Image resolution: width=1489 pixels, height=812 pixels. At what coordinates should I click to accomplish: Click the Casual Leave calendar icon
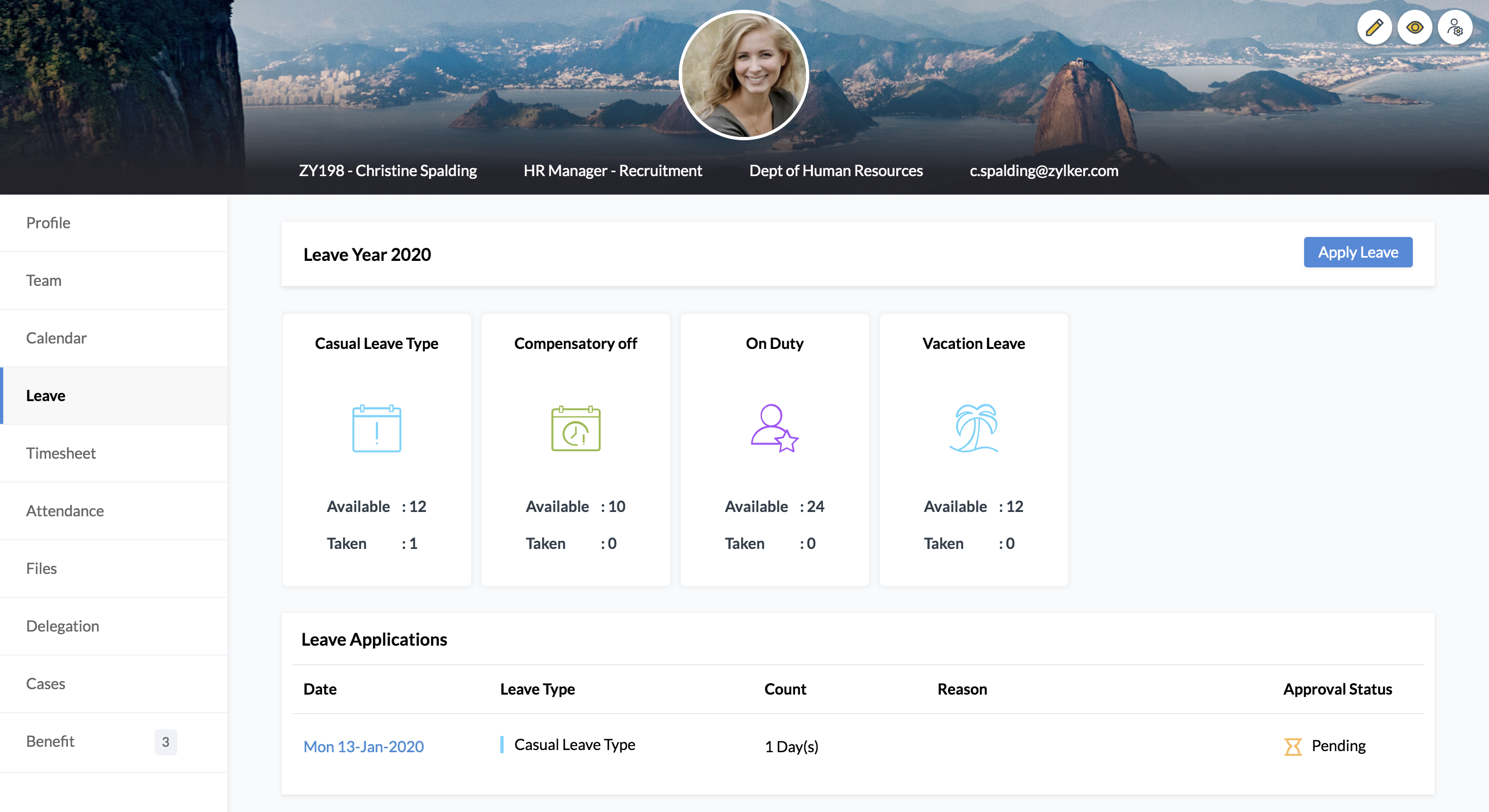pyautogui.click(x=376, y=428)
